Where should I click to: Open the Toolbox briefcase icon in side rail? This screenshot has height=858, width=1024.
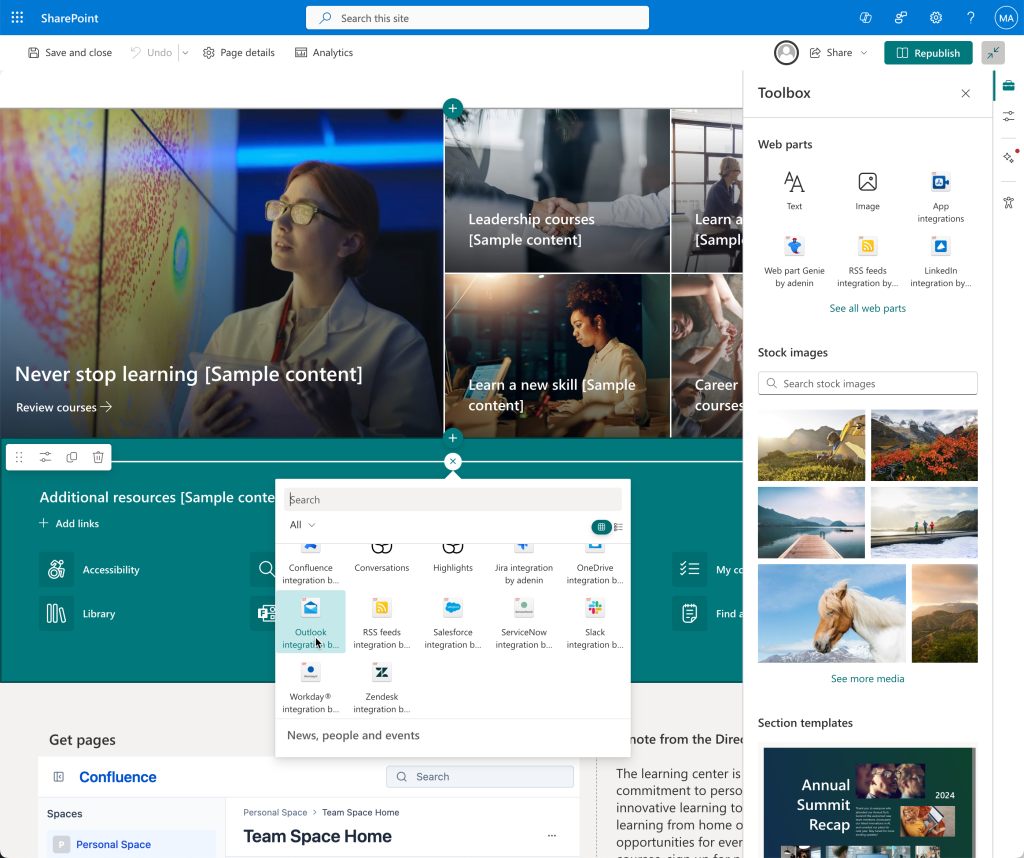[1008, 86]
